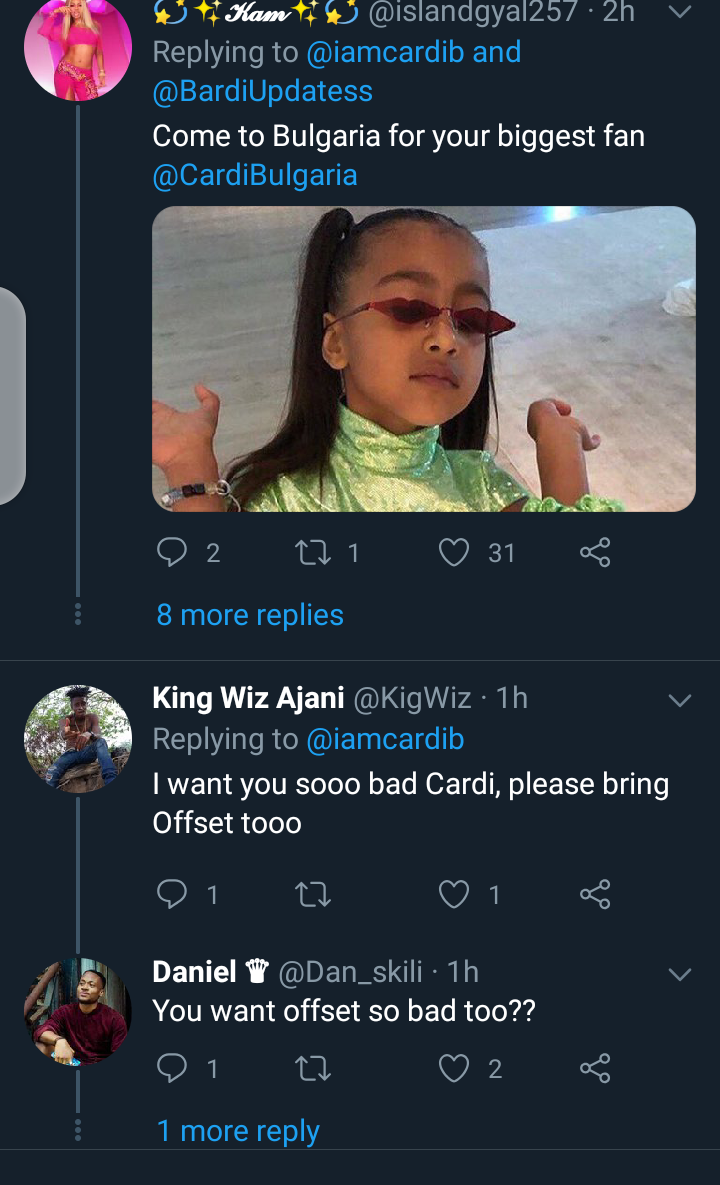Viewport: 720px width, 1185px height.
Task: Like Daniel's tweet
Action: (455, 1069)
